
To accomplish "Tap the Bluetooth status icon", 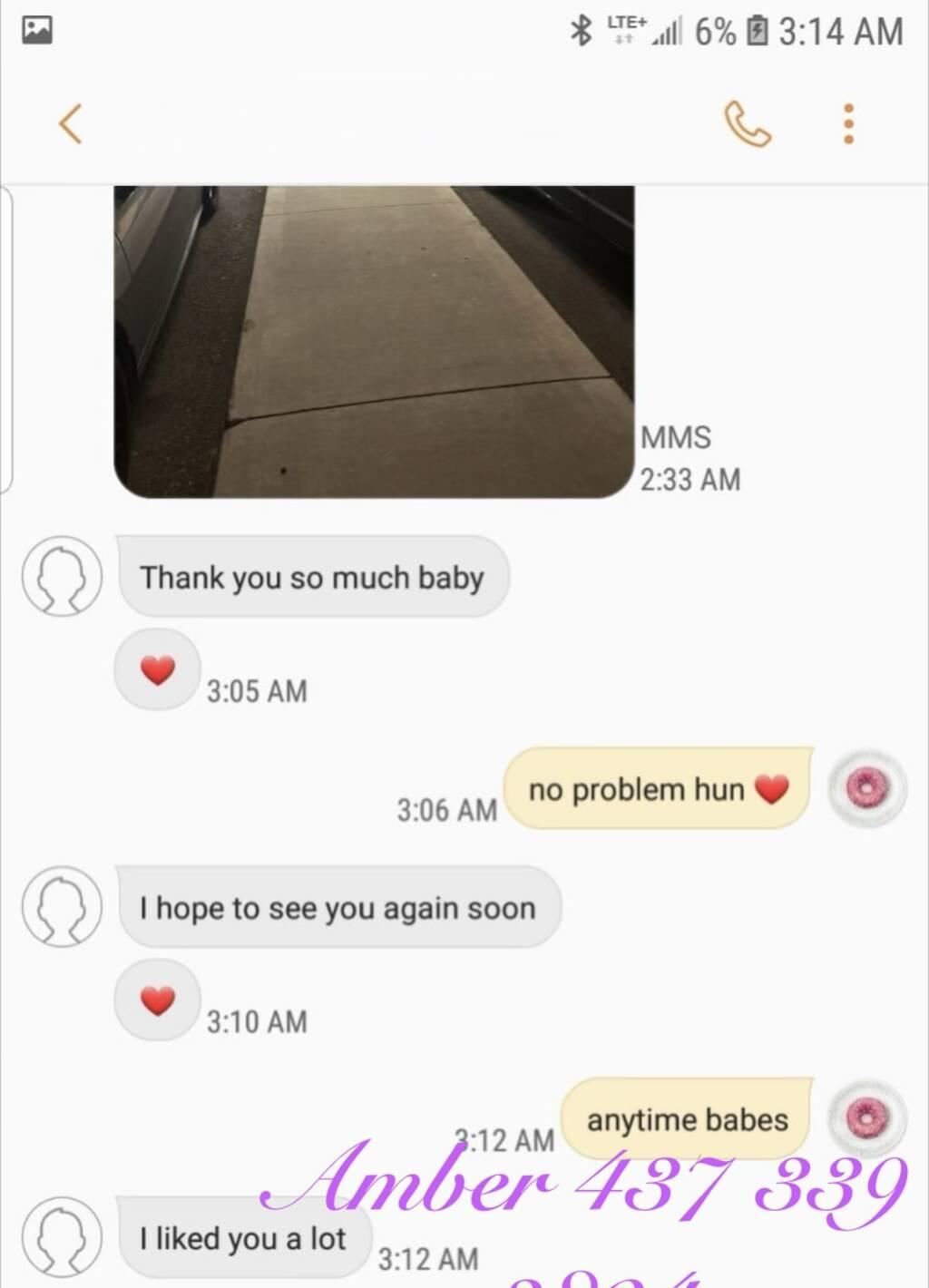I will (x=581, y=31).
